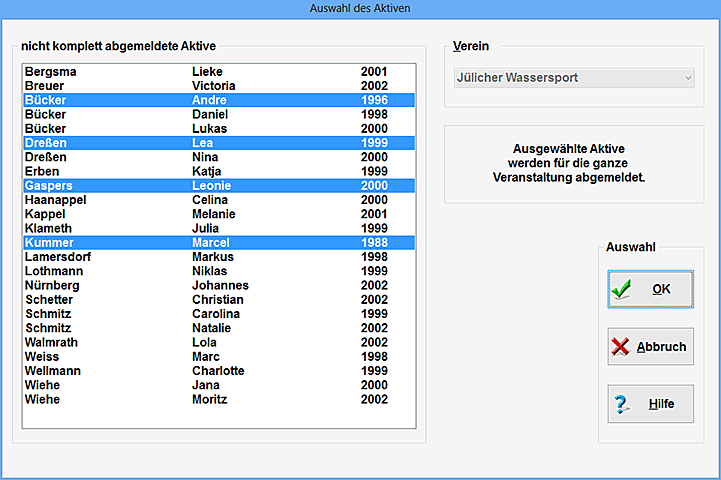
Task: Deselect Dreßen Lea list entry
Action: coord(218,143)
